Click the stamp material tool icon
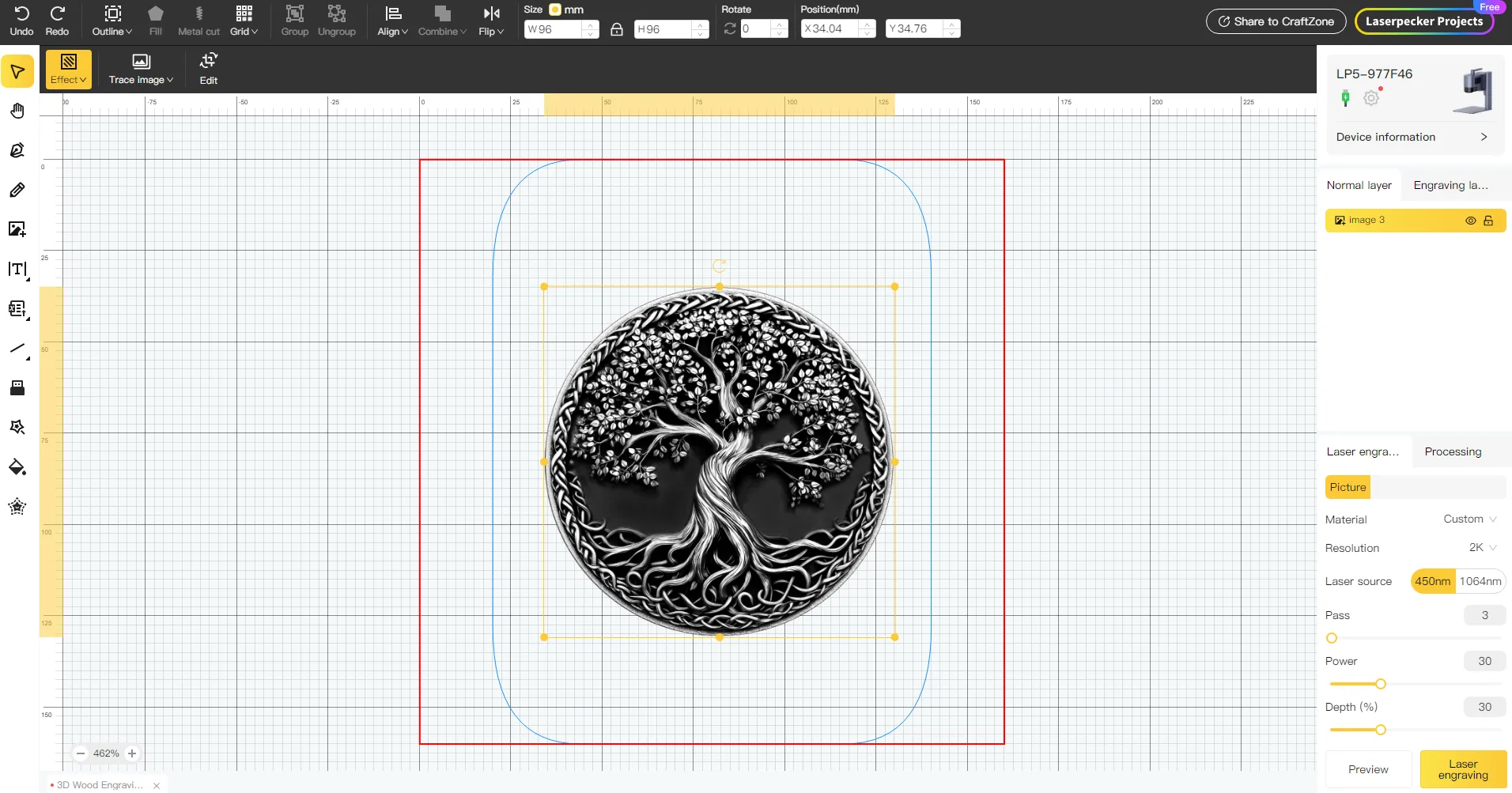This screenshot has width=1512, height=793. pyautogui.click(x=17, y=388)
